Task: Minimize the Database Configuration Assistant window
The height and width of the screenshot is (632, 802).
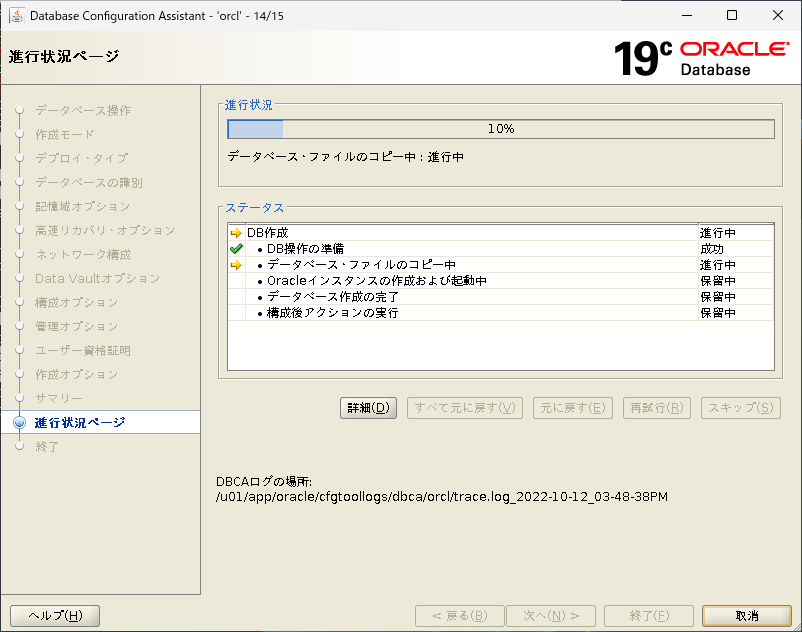Action: point(687,15)
